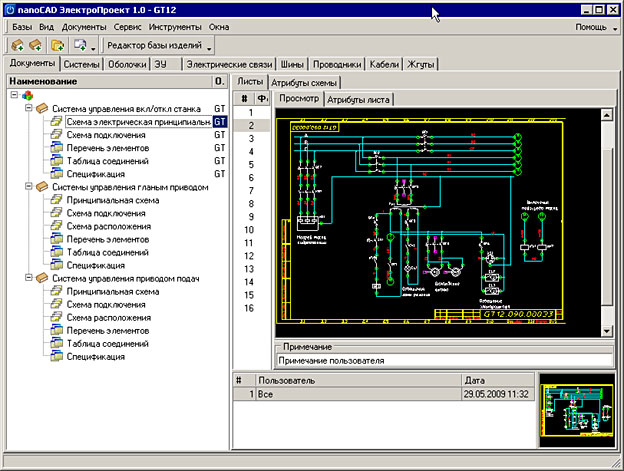Viewport: 624px width, 471px height.
Task: Collapse Система управления приводом подач node
Action: pyautogui.click(x=29, y=278)
